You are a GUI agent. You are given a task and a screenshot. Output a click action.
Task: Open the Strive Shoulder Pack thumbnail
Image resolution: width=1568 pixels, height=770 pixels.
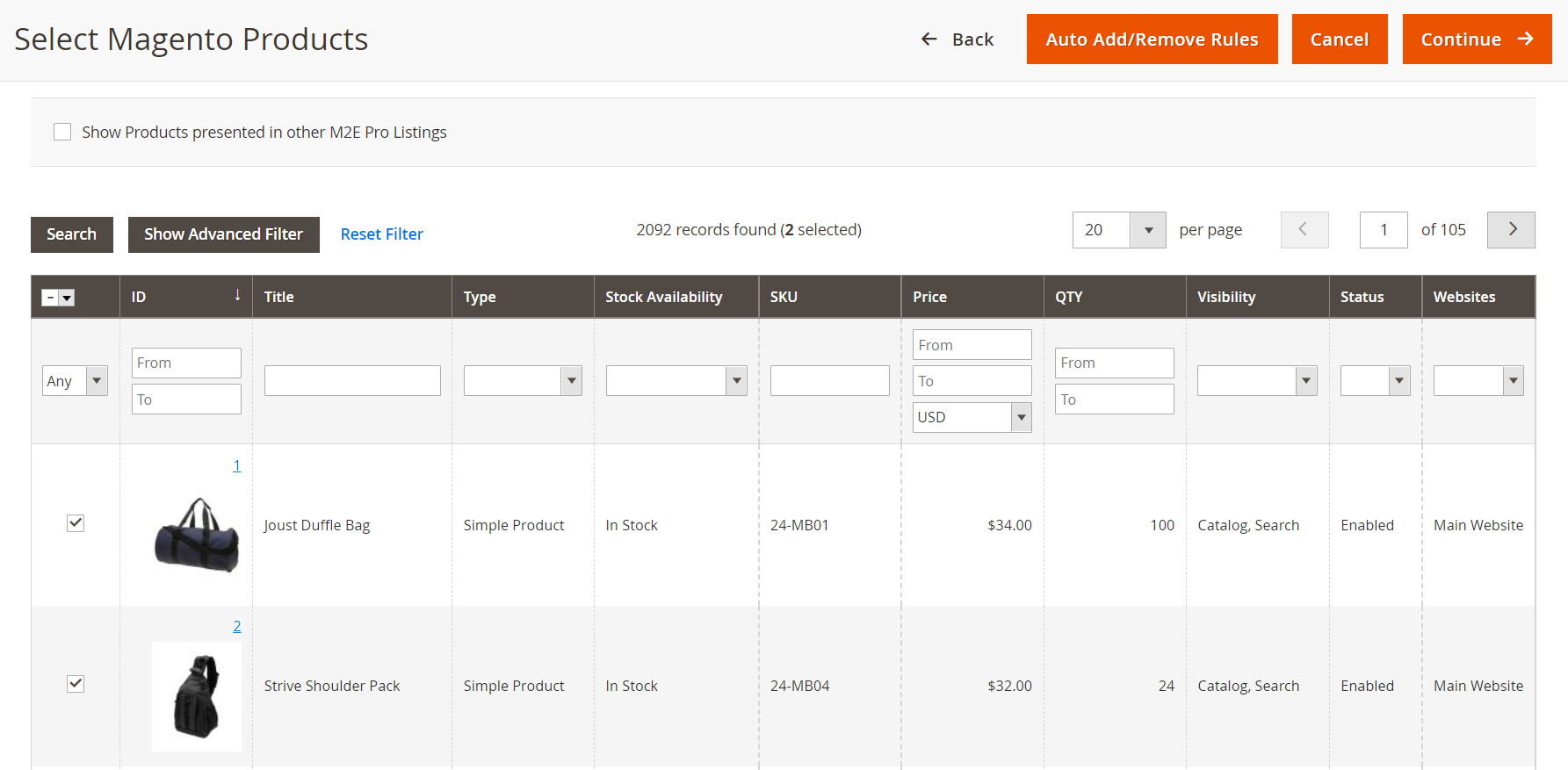[x=197, y=696]
